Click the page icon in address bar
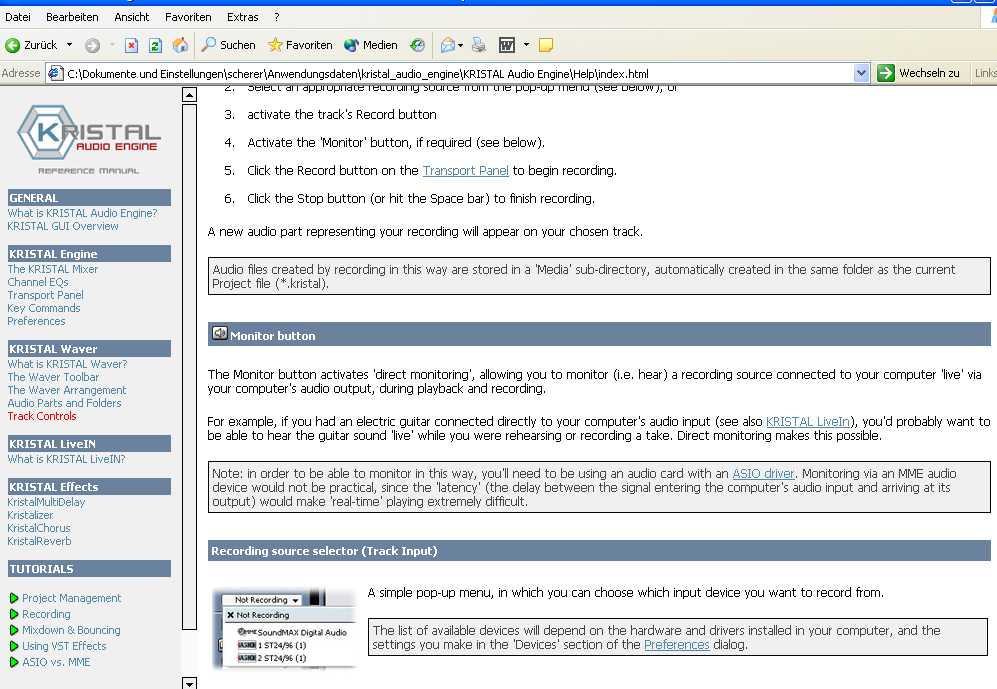The image size is (997, 689). (55, 73)
